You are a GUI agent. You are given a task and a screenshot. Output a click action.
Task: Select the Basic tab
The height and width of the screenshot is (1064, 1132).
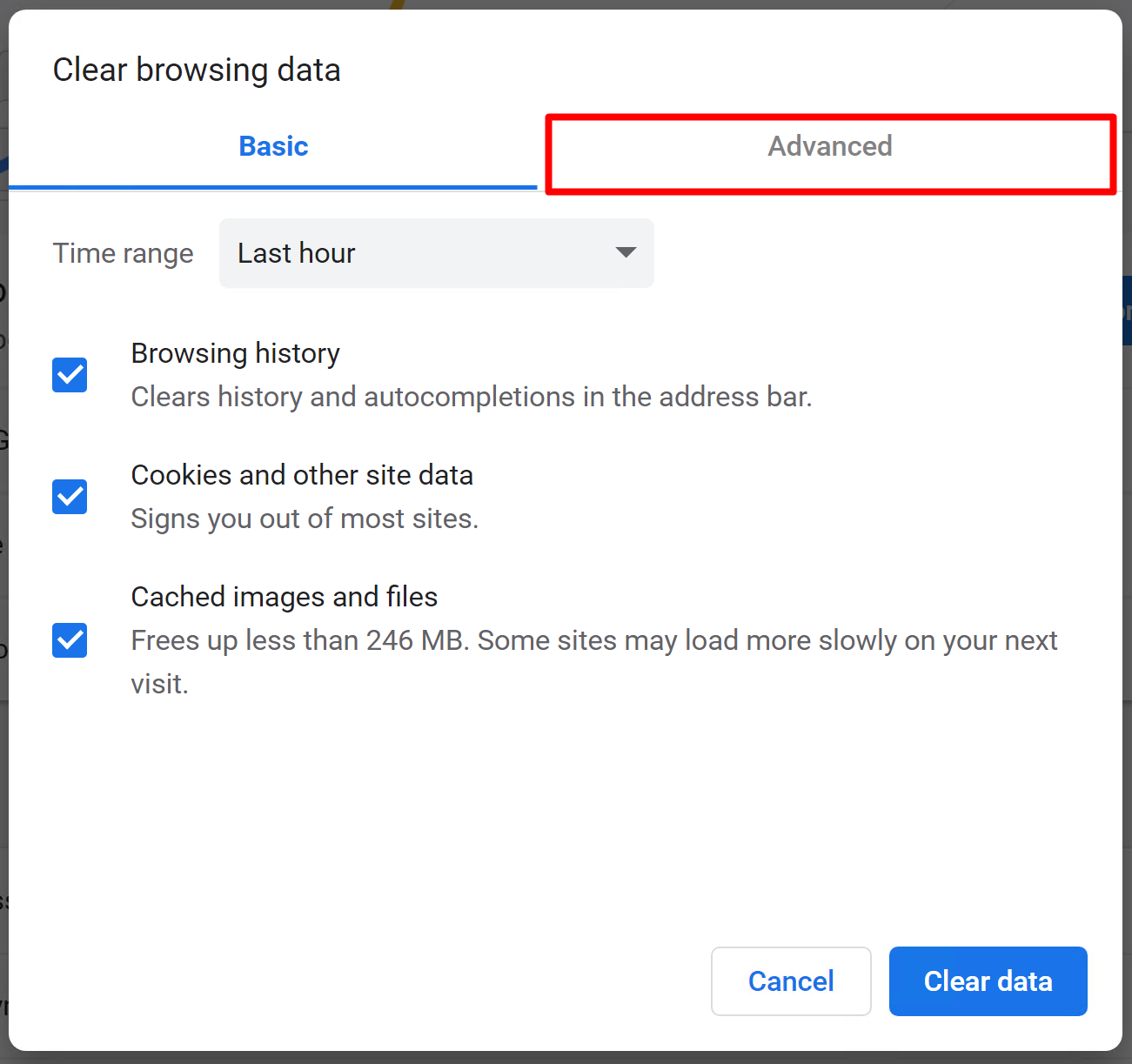[x=273, y=146]
